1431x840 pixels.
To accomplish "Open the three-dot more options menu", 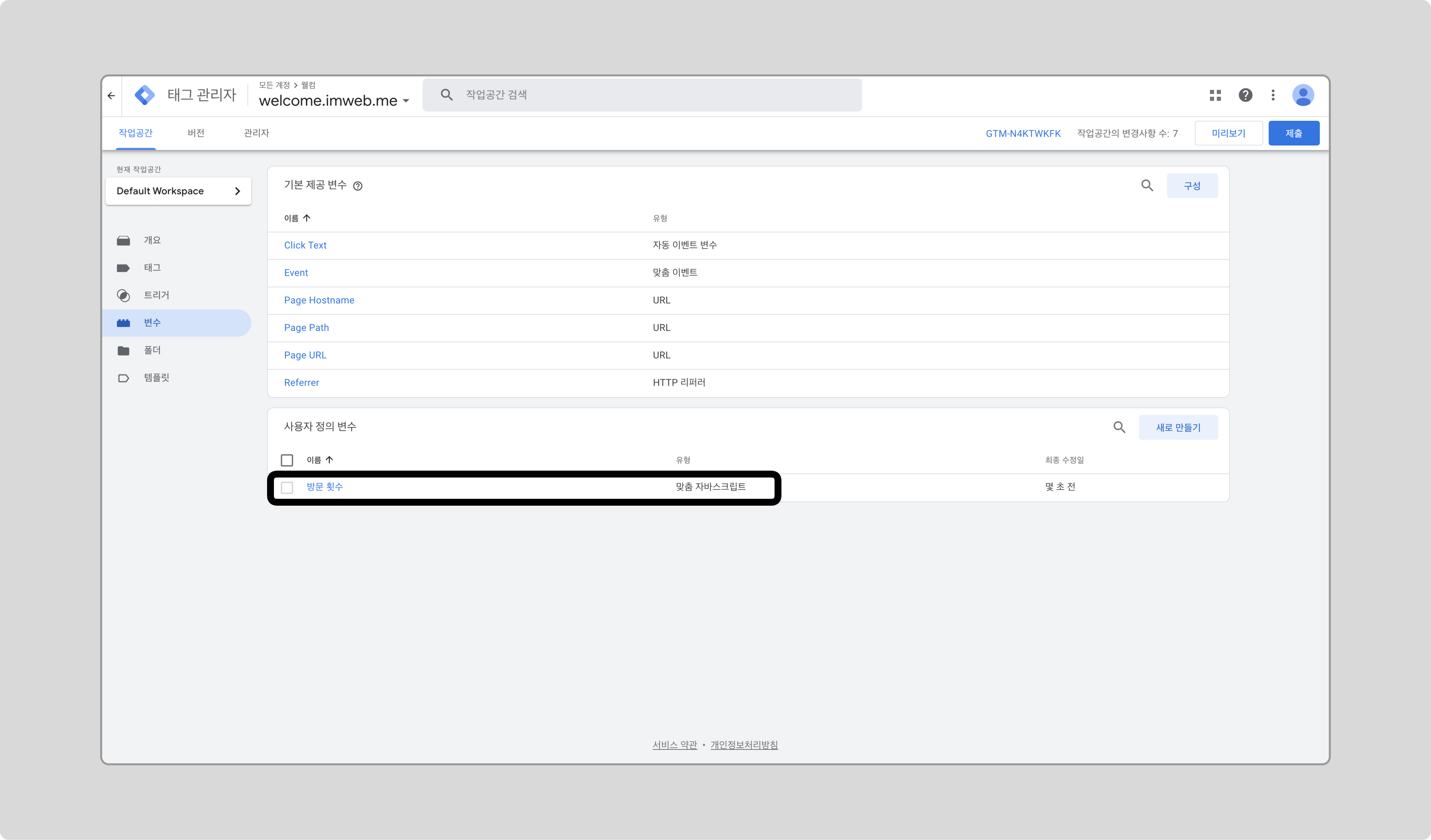I will pyautogui.click(x=1273, y=95).
